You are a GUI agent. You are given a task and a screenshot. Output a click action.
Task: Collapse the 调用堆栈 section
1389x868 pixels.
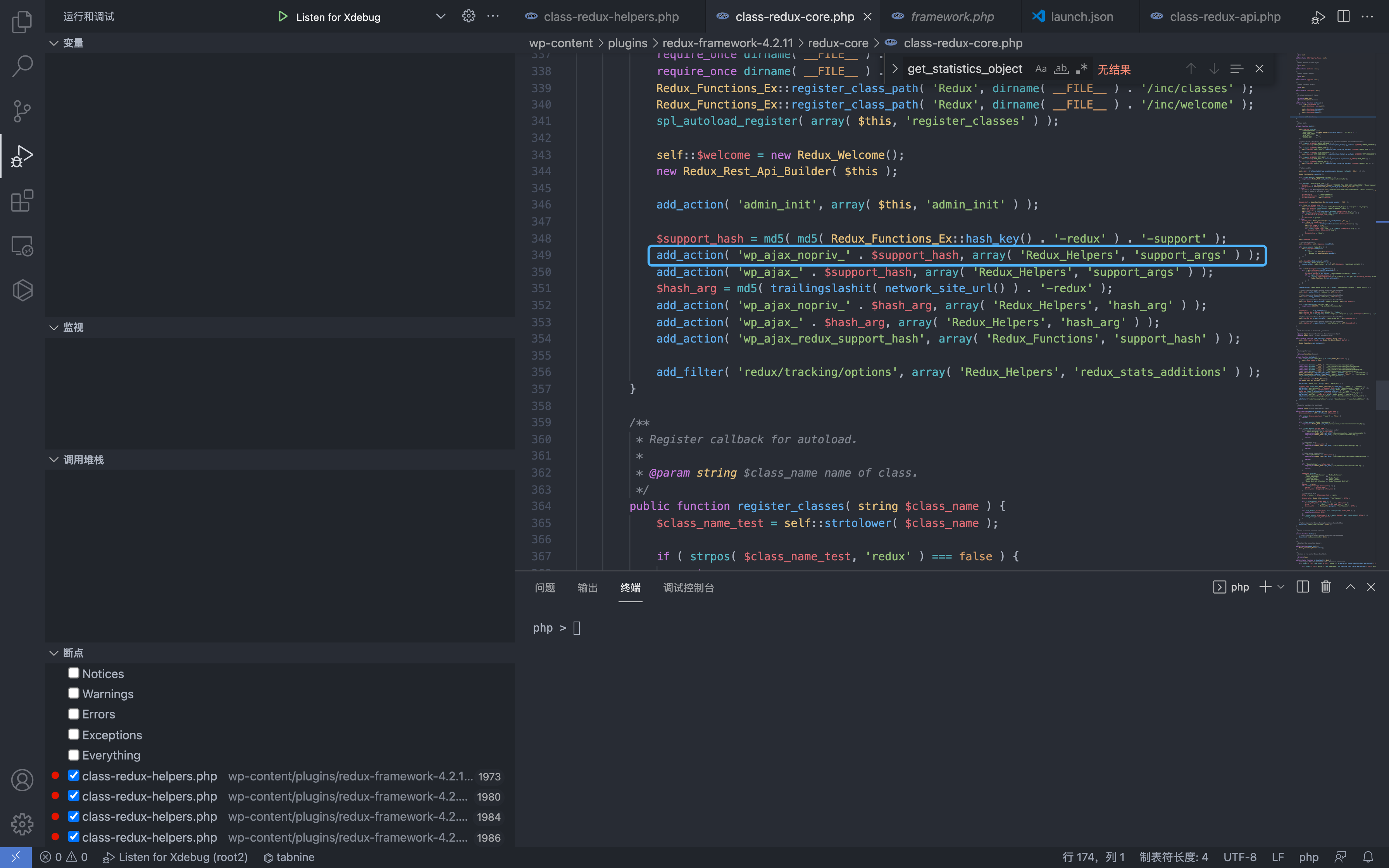(54, 460)
